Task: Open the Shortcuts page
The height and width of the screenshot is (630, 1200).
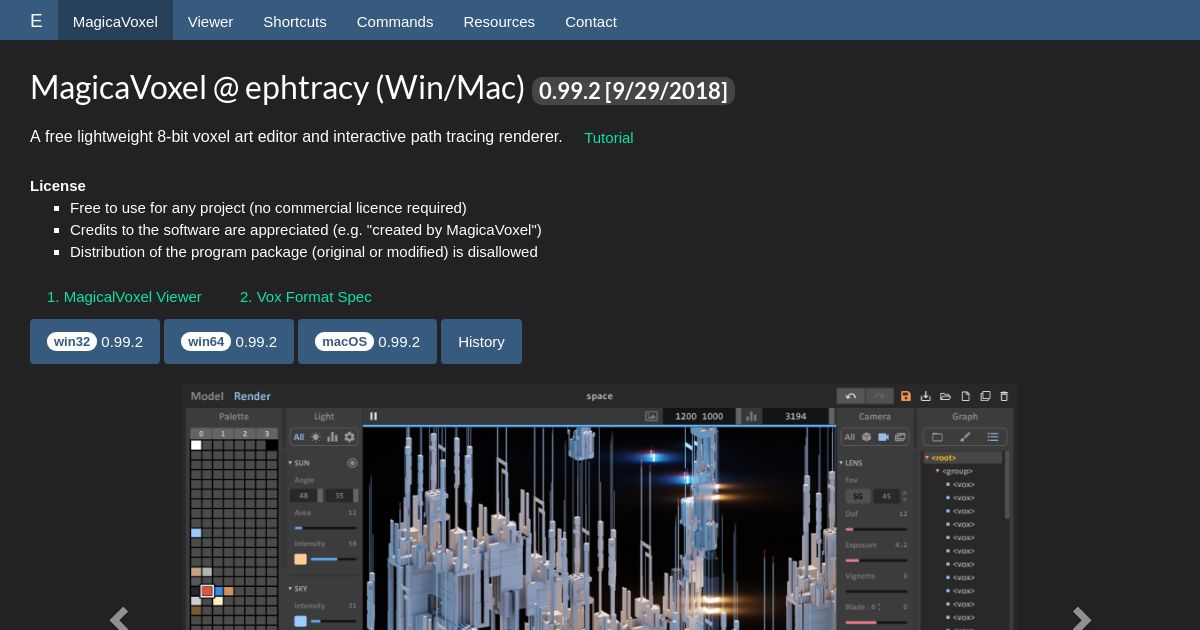Action: 295,21
